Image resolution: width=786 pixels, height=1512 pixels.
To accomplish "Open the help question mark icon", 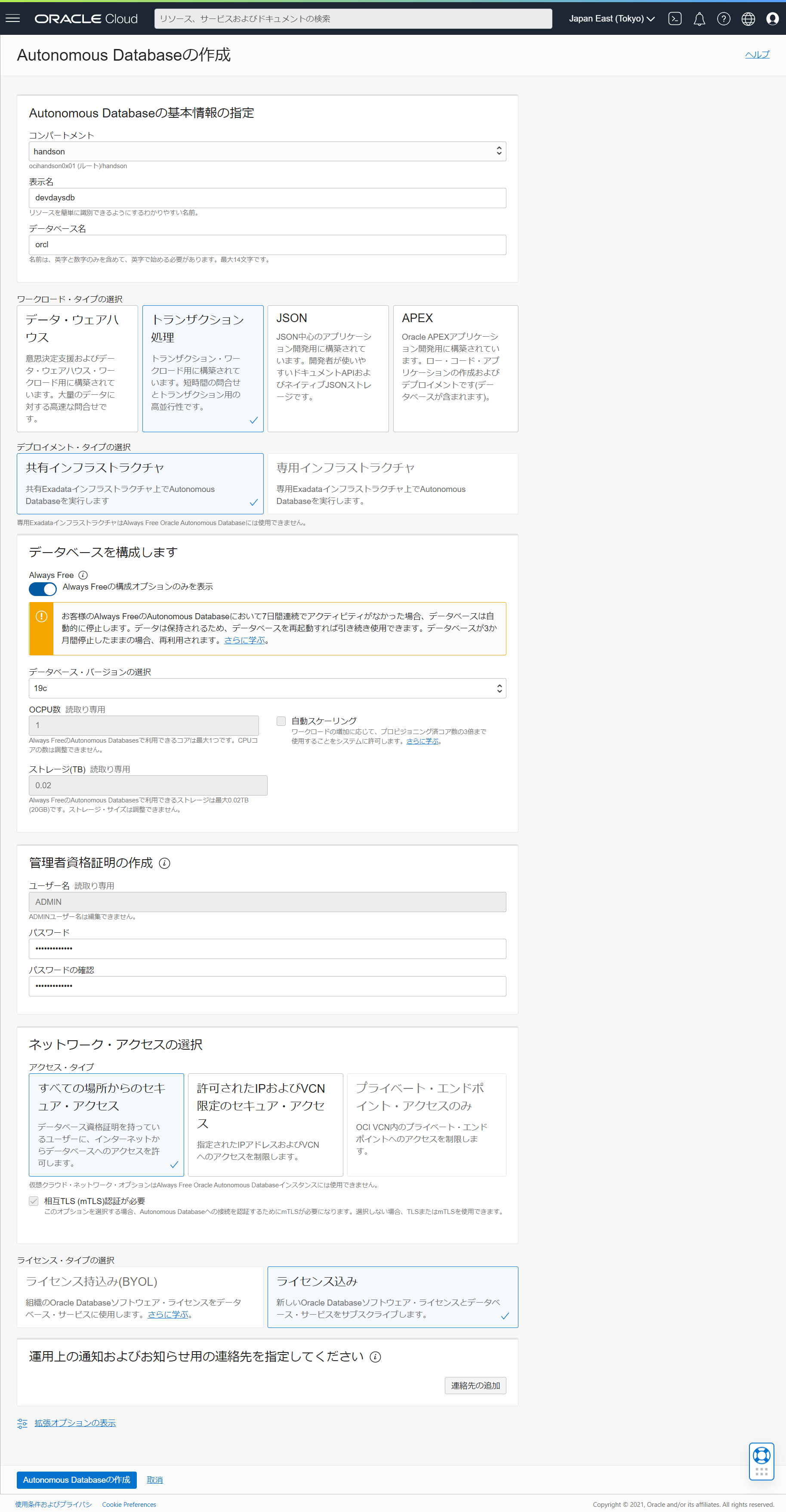I will (724, 18).
